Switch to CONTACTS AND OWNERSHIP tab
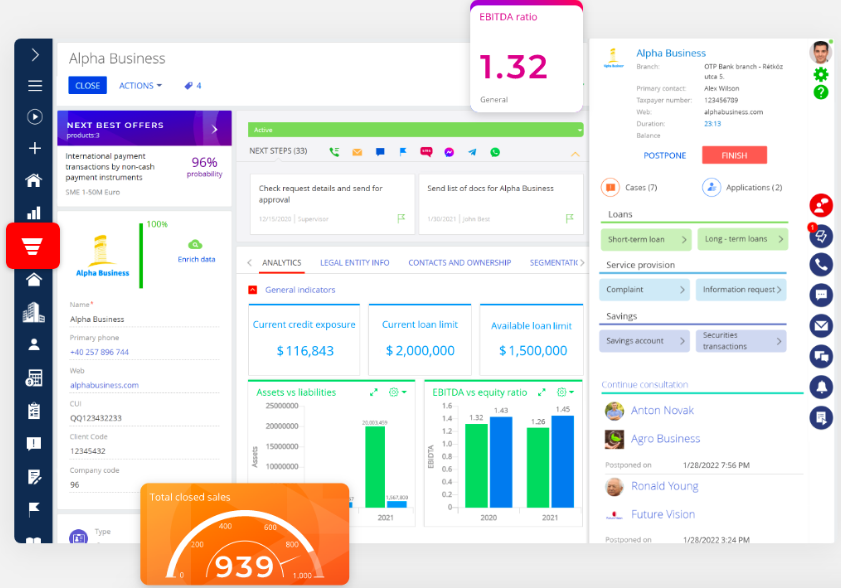The width and height of the screenshot is (841, 588). click(x=460, y=262)
